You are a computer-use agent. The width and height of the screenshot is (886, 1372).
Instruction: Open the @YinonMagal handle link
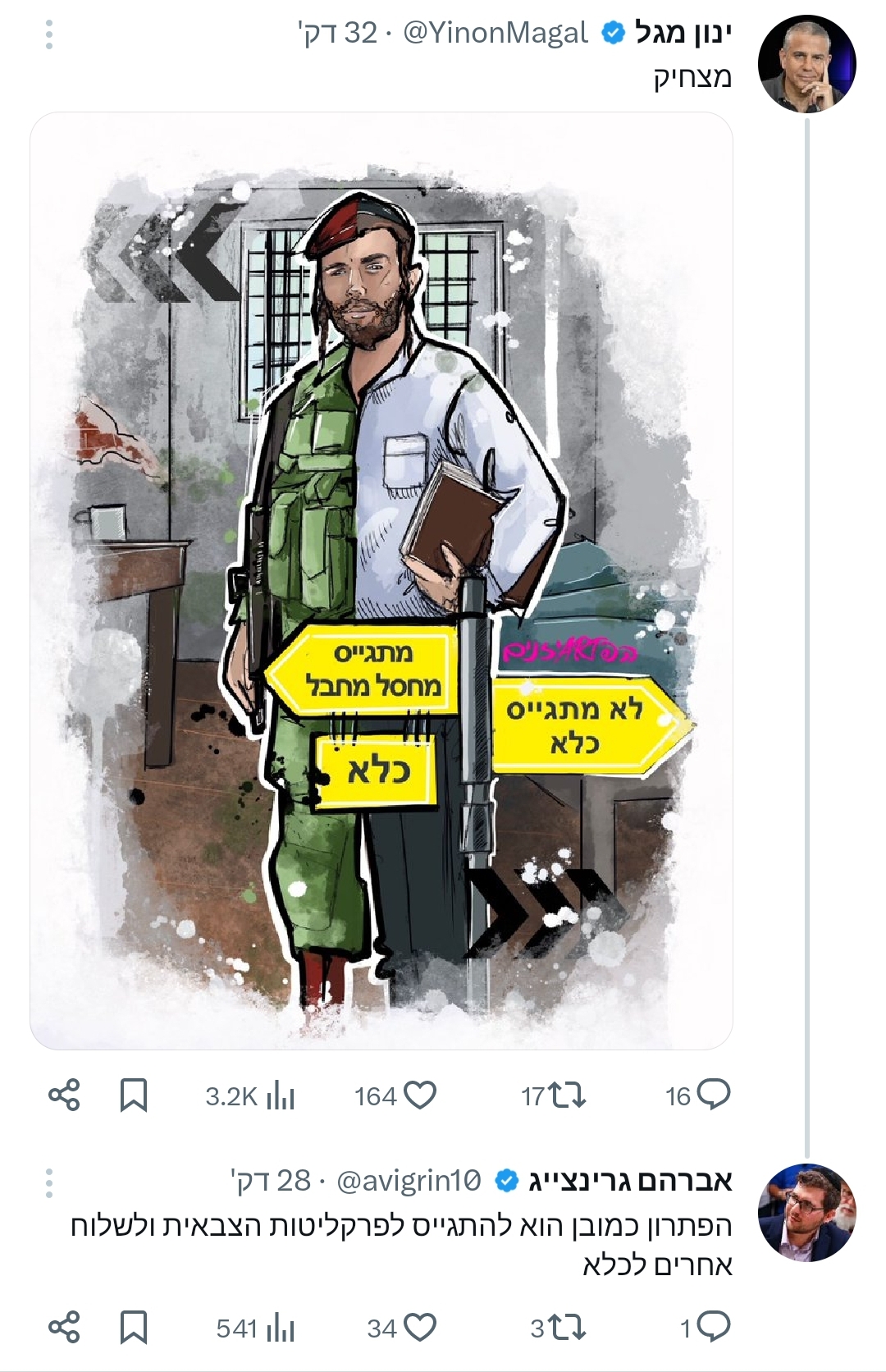[496, 34]
